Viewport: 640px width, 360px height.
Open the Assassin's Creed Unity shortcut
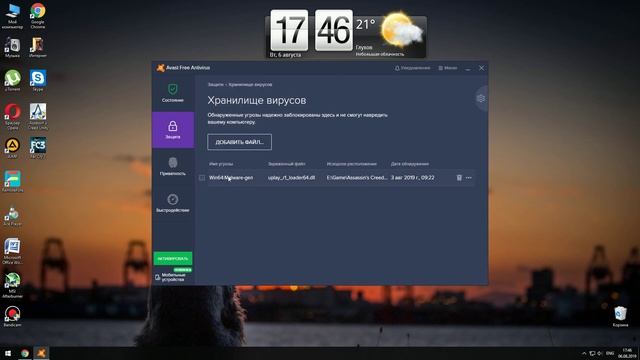(38, 116)
